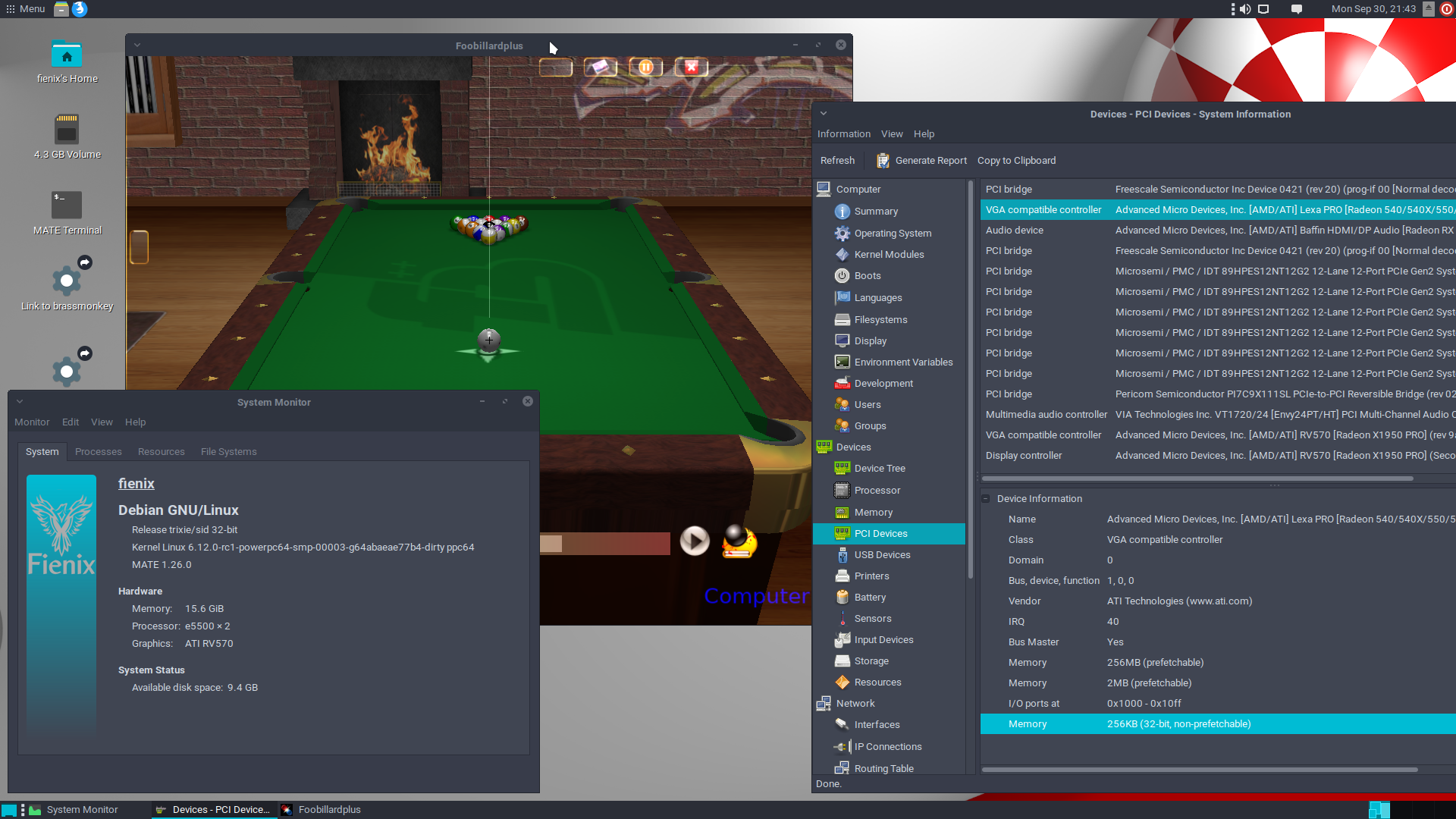
Task: Open the Monitor menu in System Monitor
Action: tap(32, 422)
